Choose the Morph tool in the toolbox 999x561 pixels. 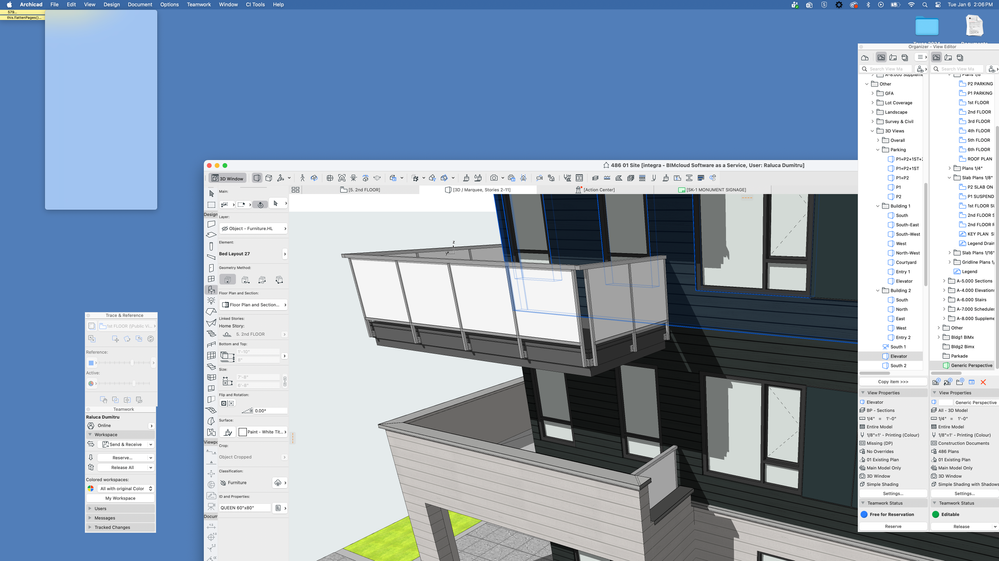[211, 421]
